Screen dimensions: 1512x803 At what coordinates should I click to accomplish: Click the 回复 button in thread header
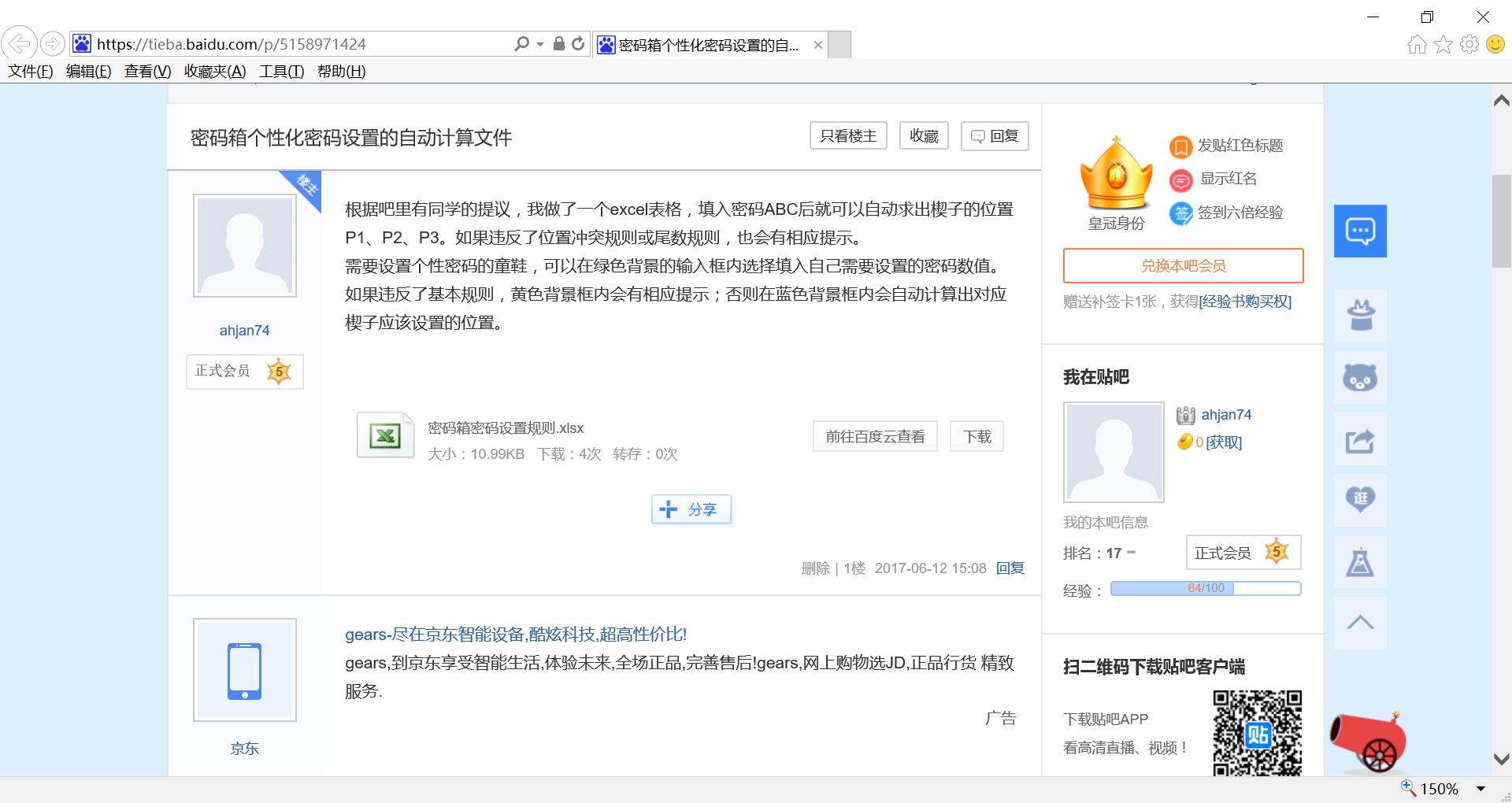click(995, 136)
